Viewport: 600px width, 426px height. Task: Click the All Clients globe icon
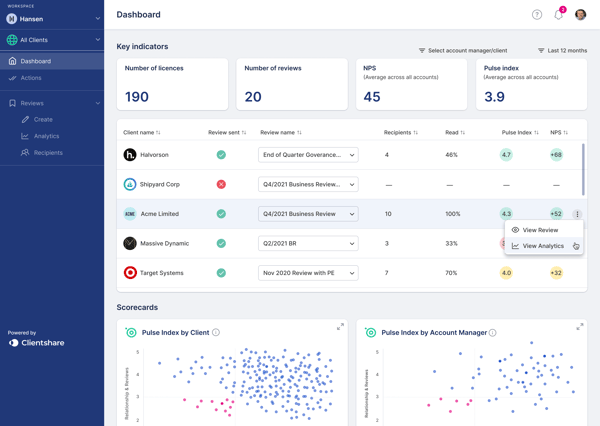(12, 40)
